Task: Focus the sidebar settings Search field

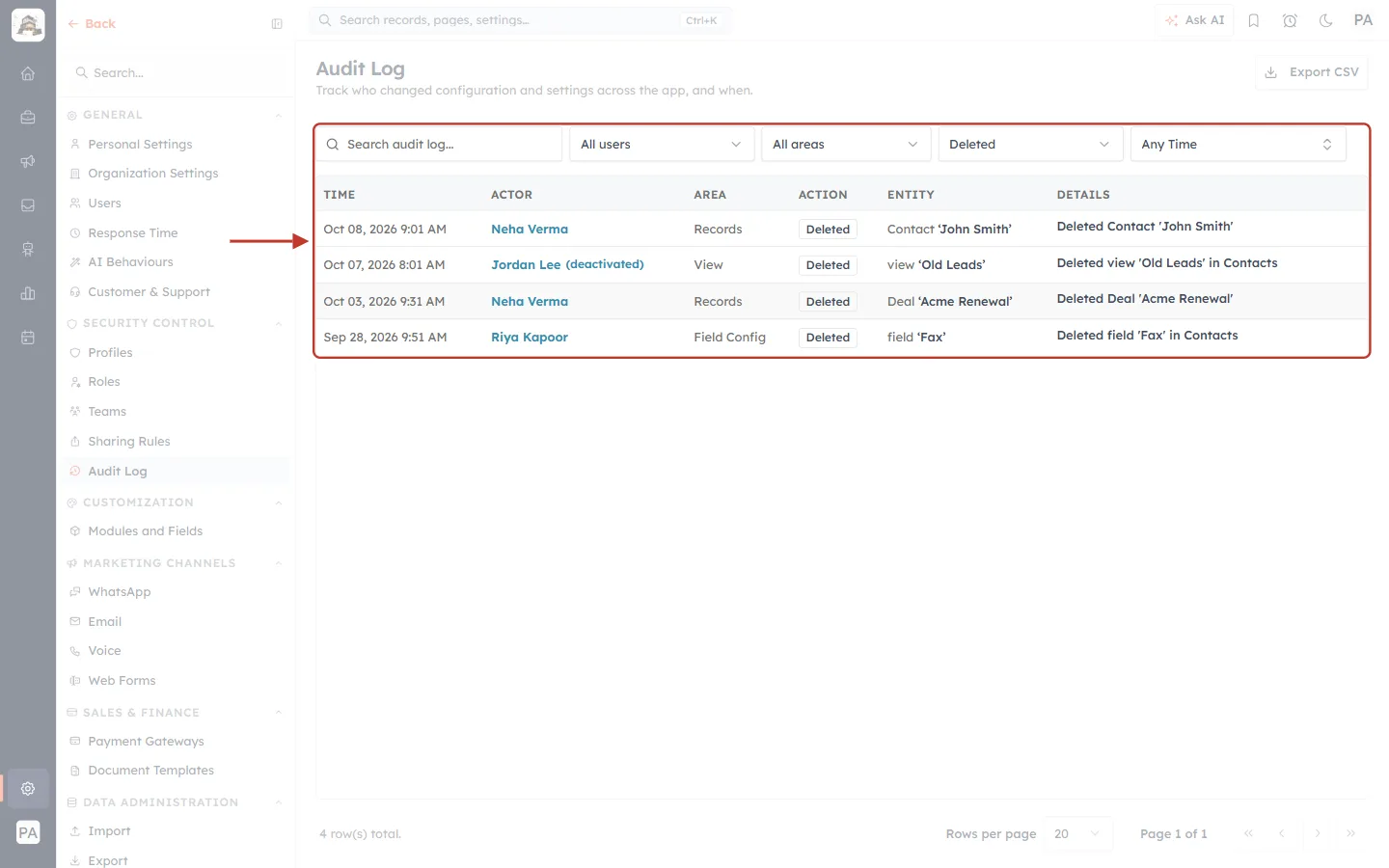Action: tap(176, 73)
